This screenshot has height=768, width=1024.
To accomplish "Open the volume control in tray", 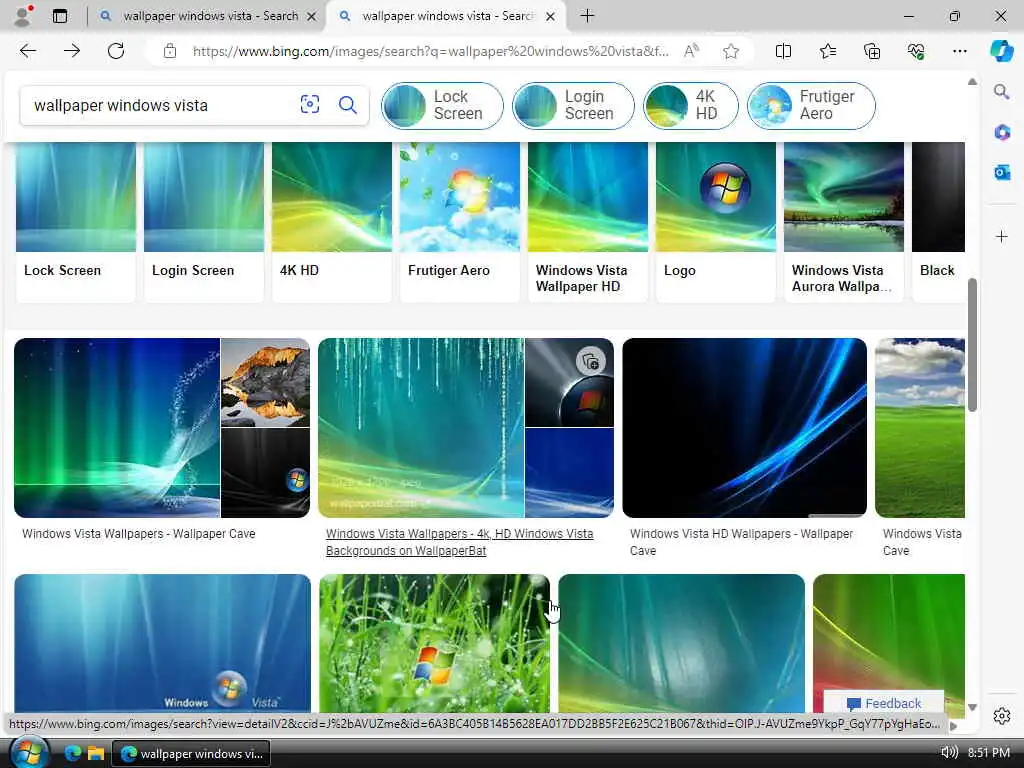I will [x=949, y=752].
